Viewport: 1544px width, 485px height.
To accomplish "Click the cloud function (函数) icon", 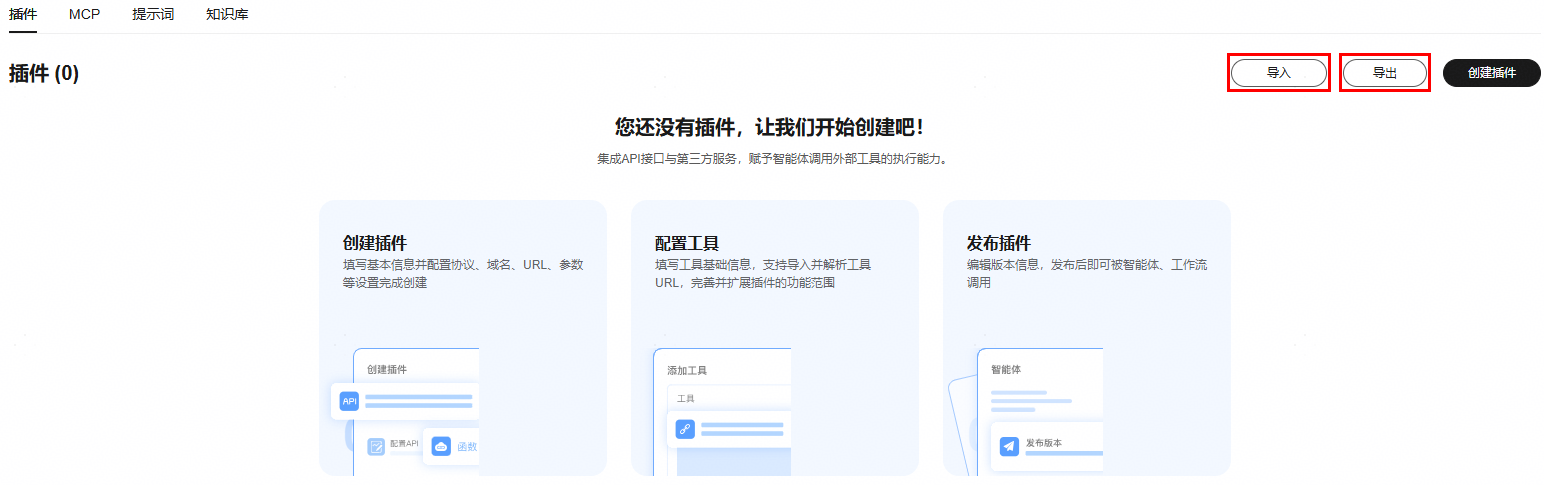I will click(441, 446).
